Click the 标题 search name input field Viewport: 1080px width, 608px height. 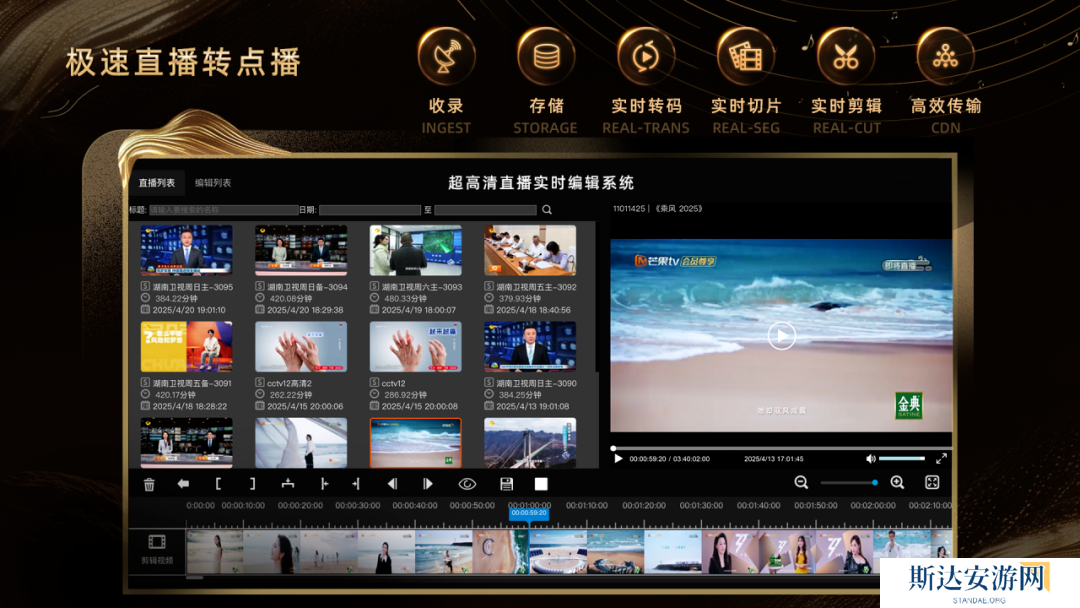(x=223, y=210)
